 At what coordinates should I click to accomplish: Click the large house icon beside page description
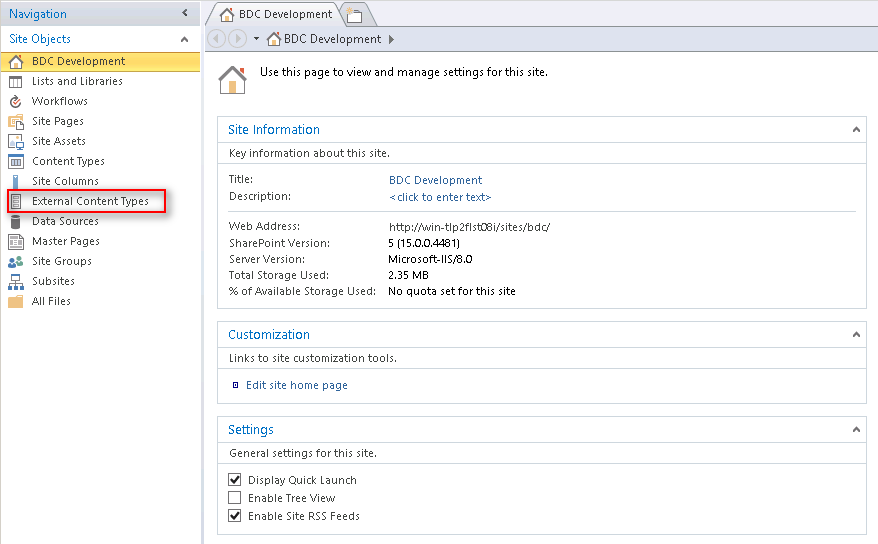click(232, 80)
